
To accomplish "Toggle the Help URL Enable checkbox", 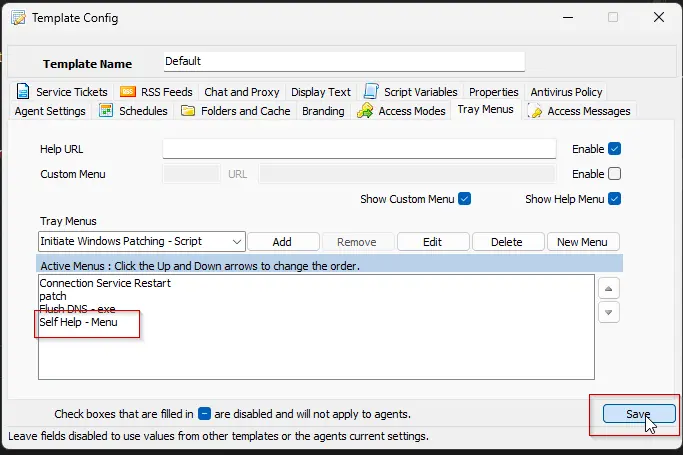I will 615,149.
